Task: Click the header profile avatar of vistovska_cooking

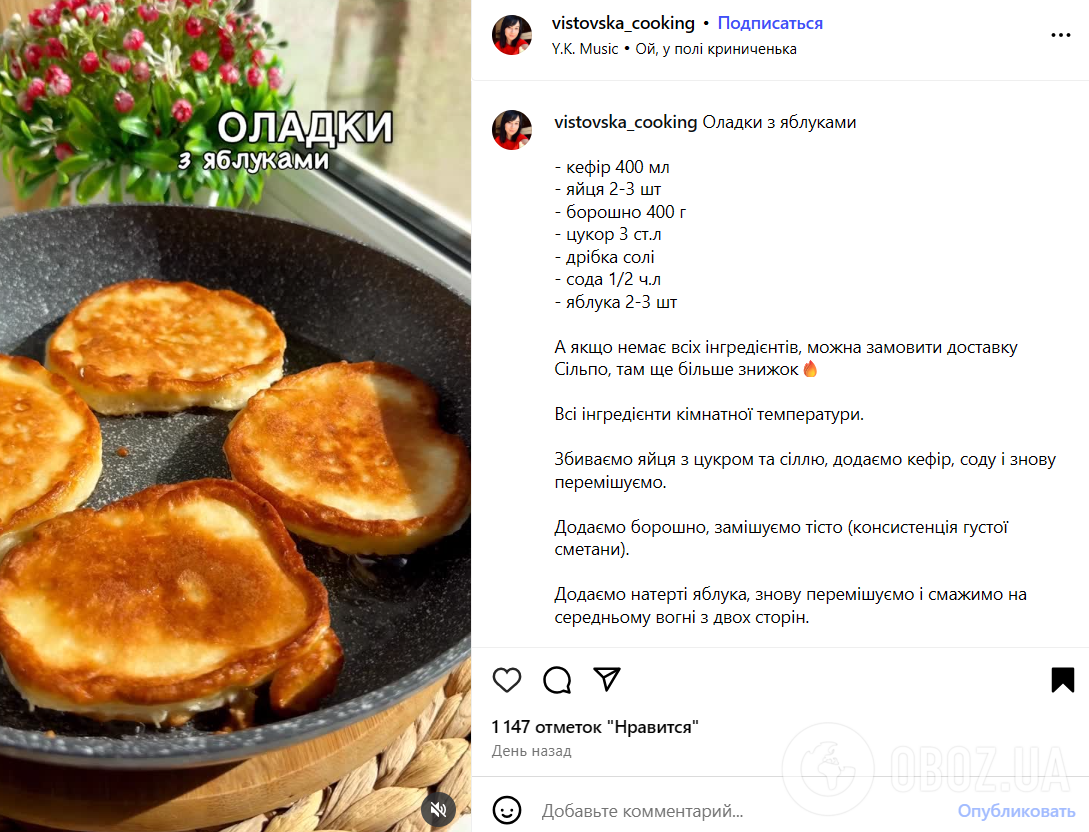Action: click(512, 35)
